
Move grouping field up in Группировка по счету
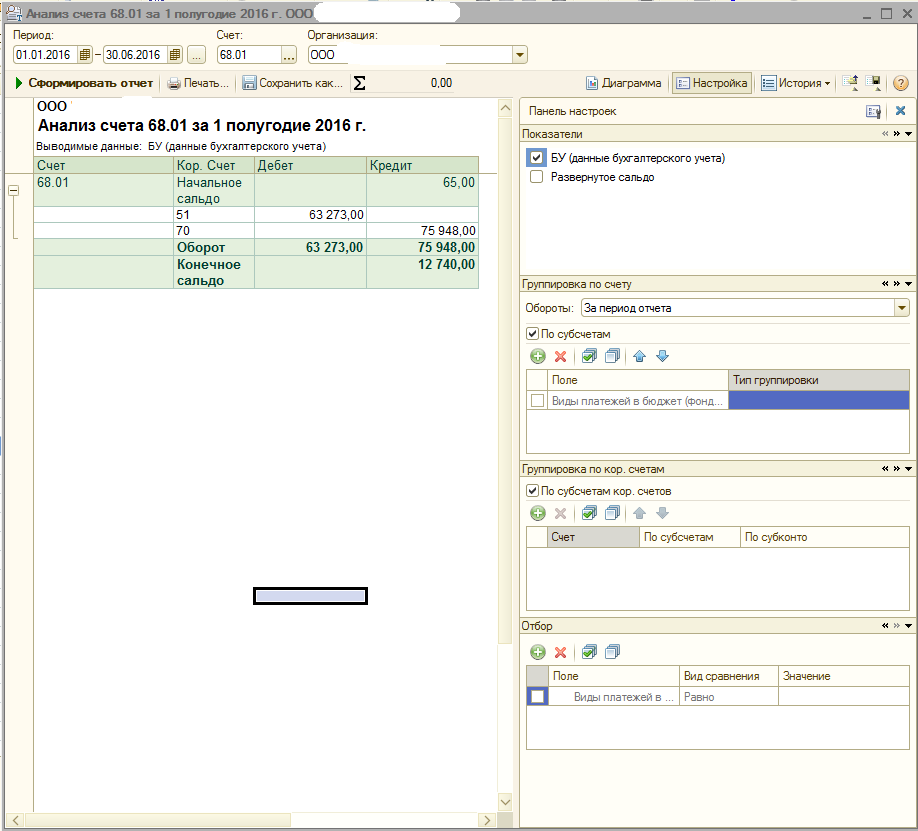(x=640, y=356)
